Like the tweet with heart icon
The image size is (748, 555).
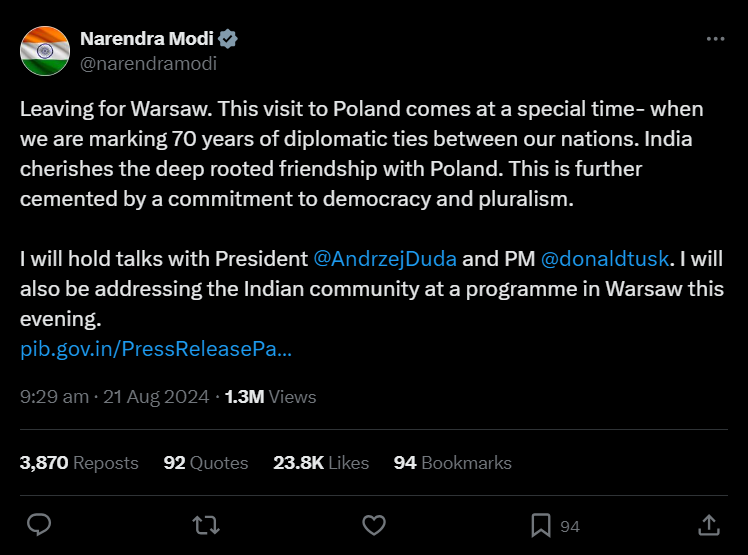373,524
